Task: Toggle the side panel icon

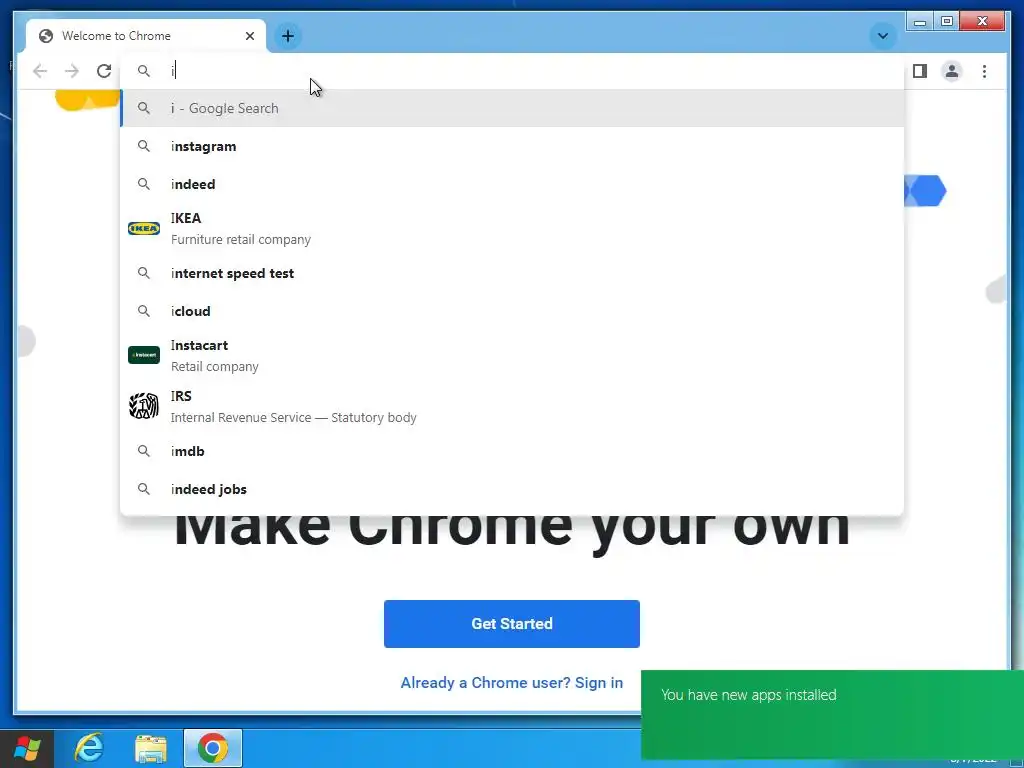Action: pyautogui.click(x=920, y=71)
